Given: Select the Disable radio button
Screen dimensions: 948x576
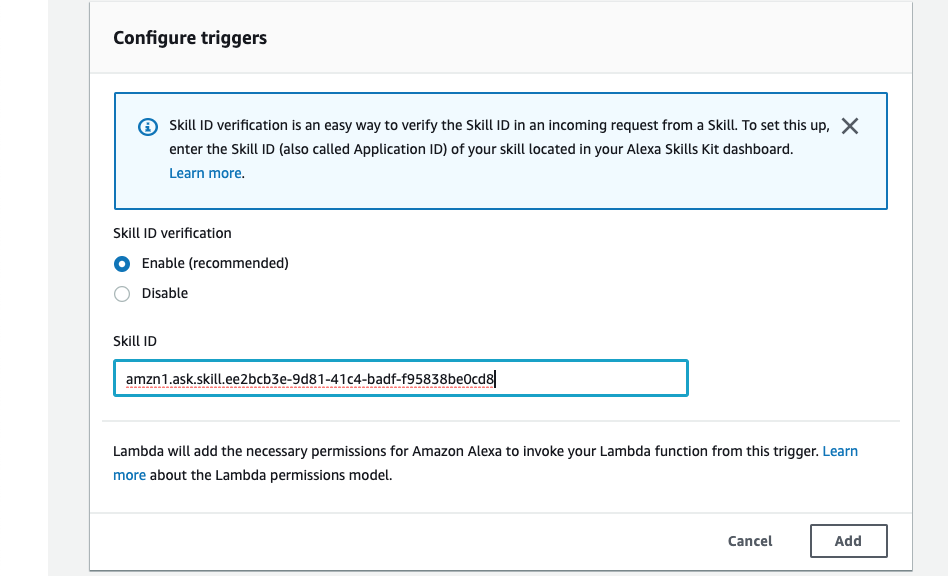Looking at the screenshot, I should tap(122, 293).
